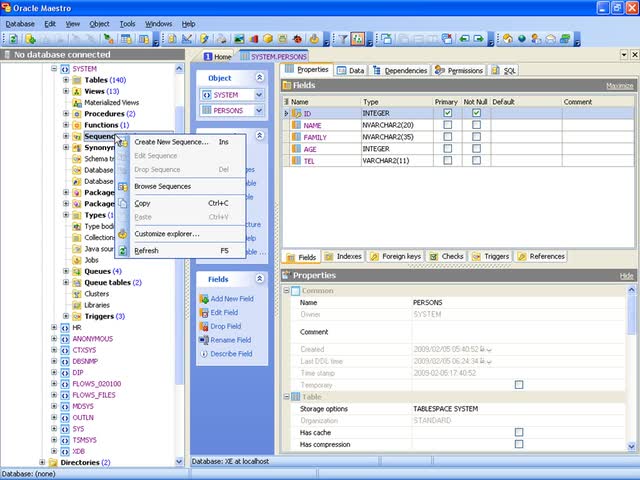Click the lightning script toolbar icon
640x480 pixels.
(204, 39)
